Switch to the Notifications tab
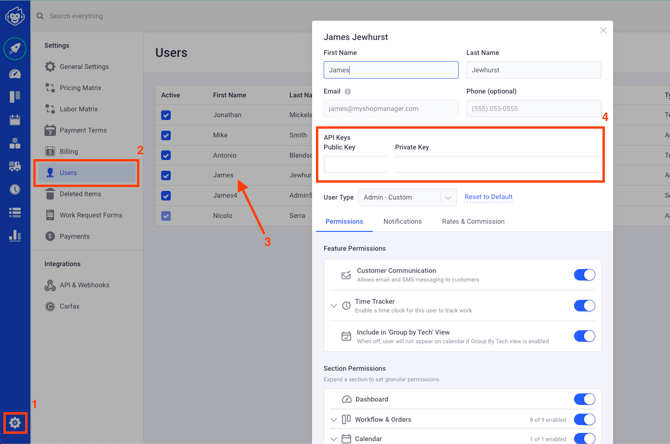 402,222
